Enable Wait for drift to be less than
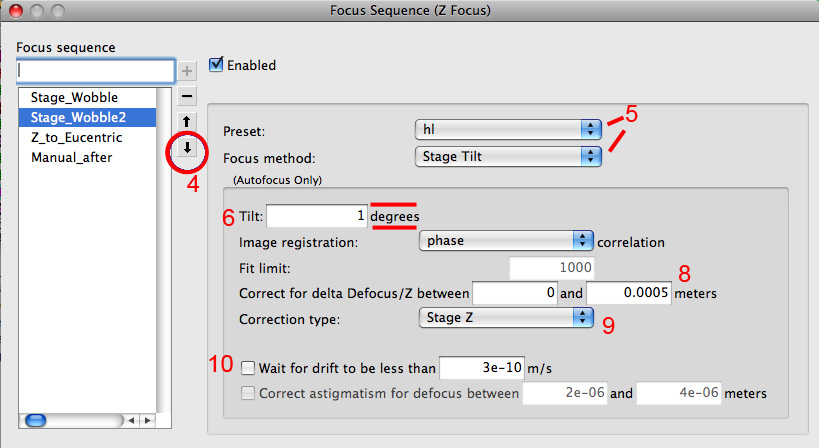The height and width of the screenshot is (448, 819). (248, 368)
